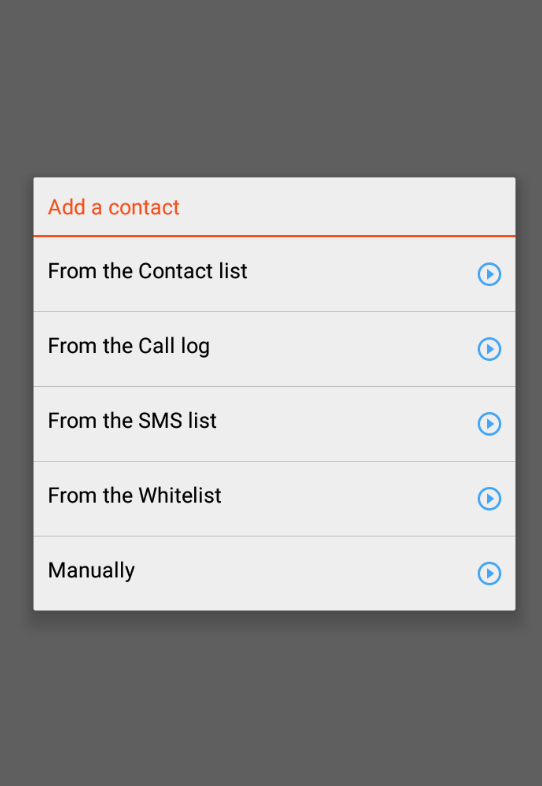Dismiss dialog via dimmed area above it

[271, 88]
